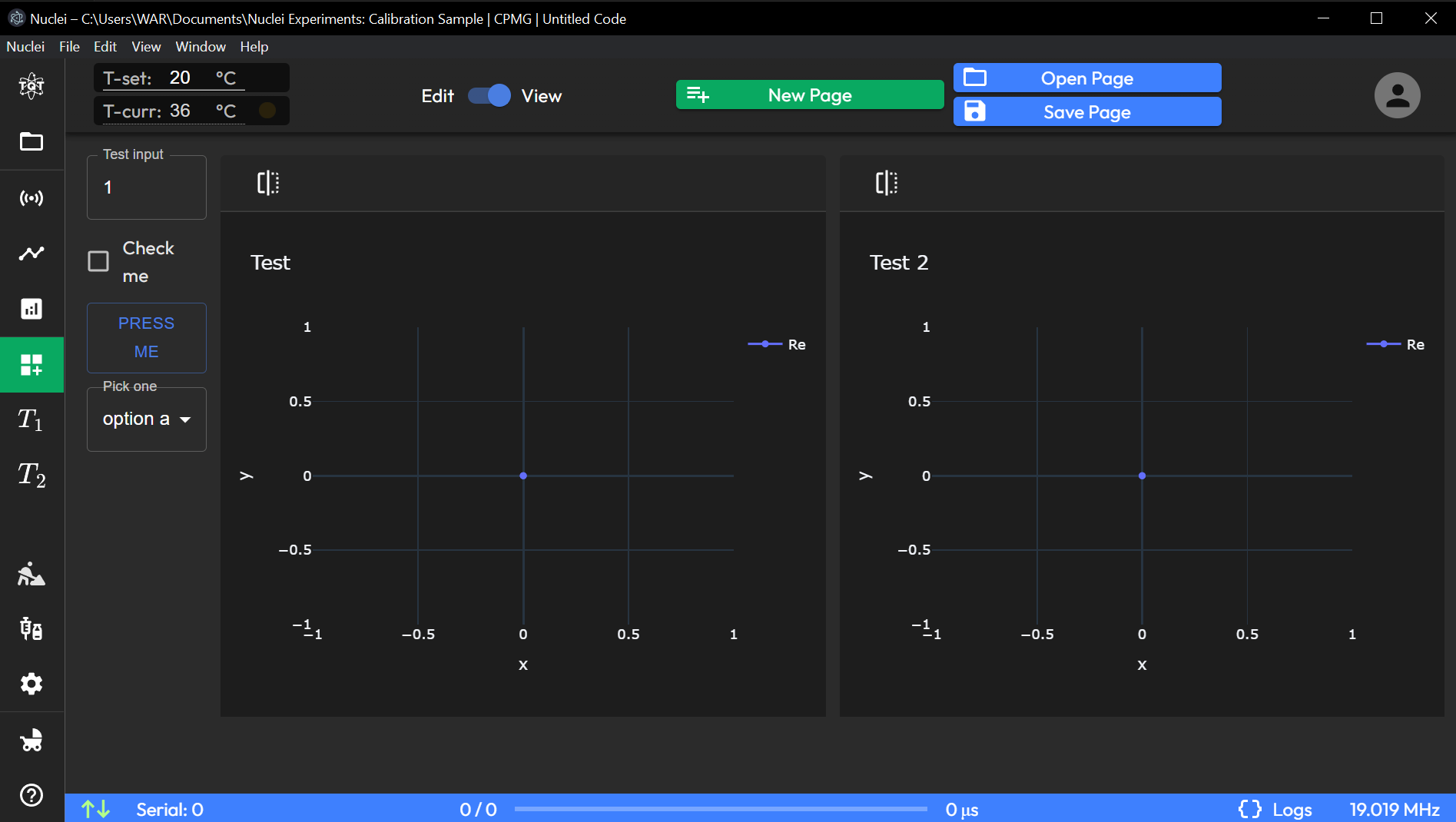Open the help question mark icon
1456x822 pixels.
click(x=32, y=795)
